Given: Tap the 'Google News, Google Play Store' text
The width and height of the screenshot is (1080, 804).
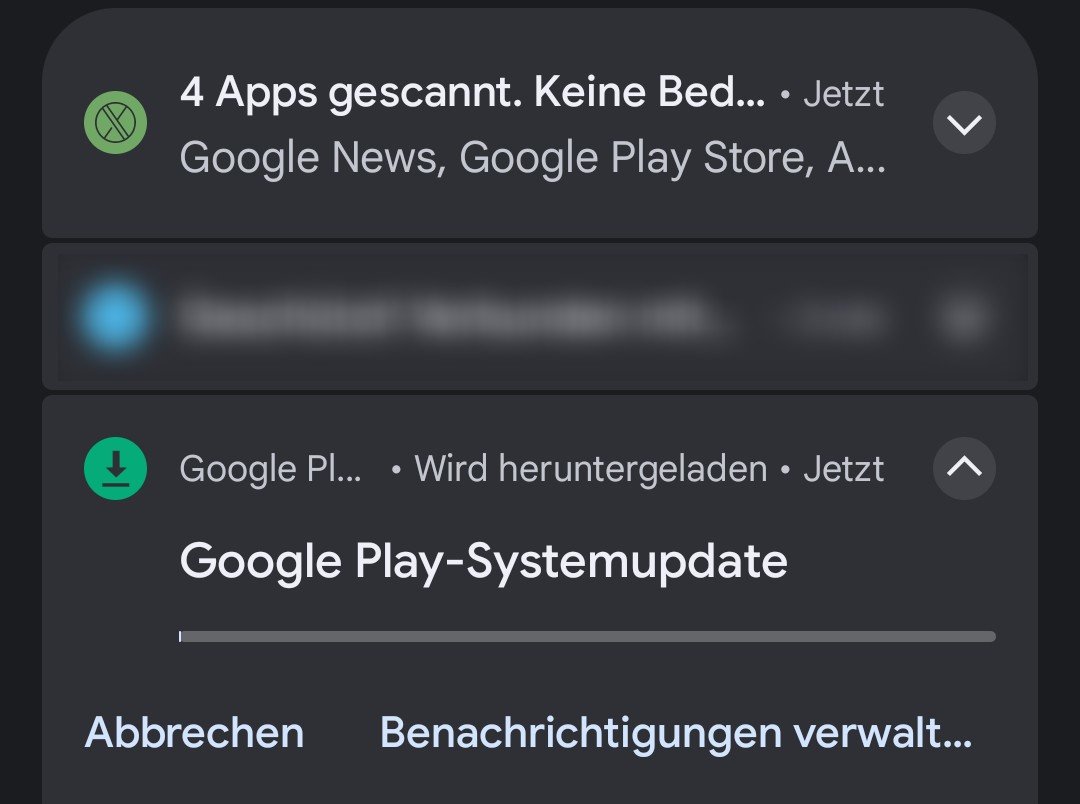Looking at the screenshot, I should pyautogui.click(x=532, y=157).
